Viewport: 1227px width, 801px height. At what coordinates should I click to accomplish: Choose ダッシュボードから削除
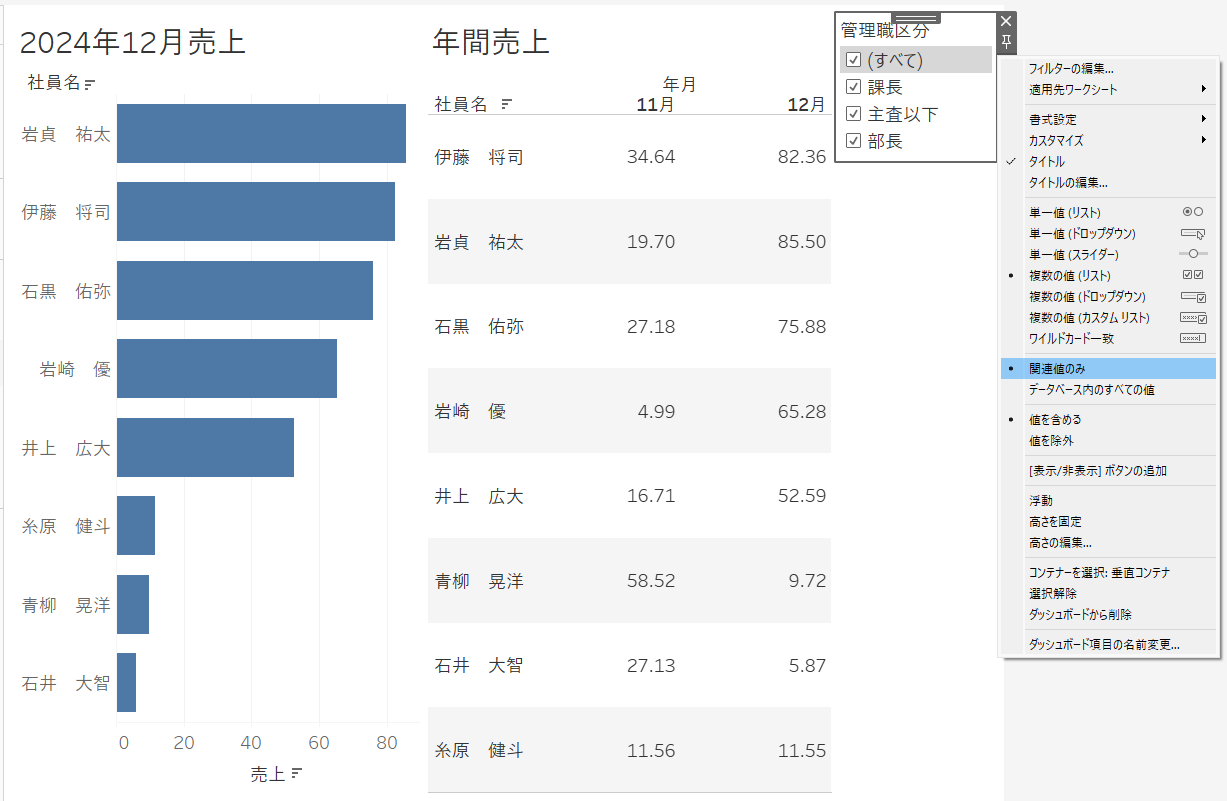pos(1108,614)
